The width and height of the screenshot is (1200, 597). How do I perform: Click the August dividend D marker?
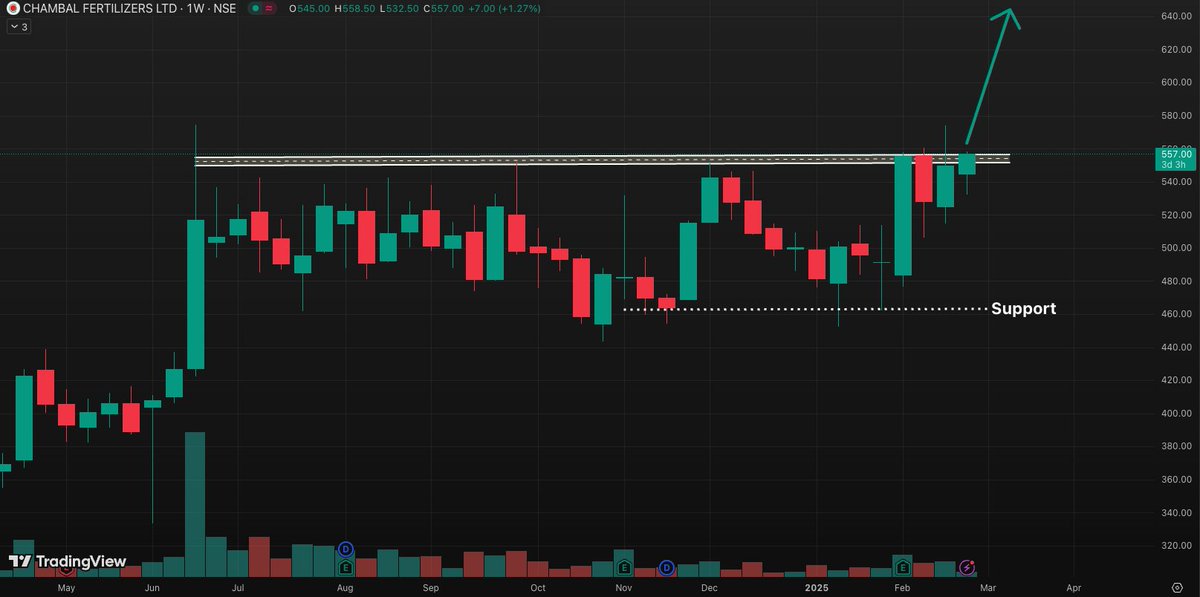(346, 549)
